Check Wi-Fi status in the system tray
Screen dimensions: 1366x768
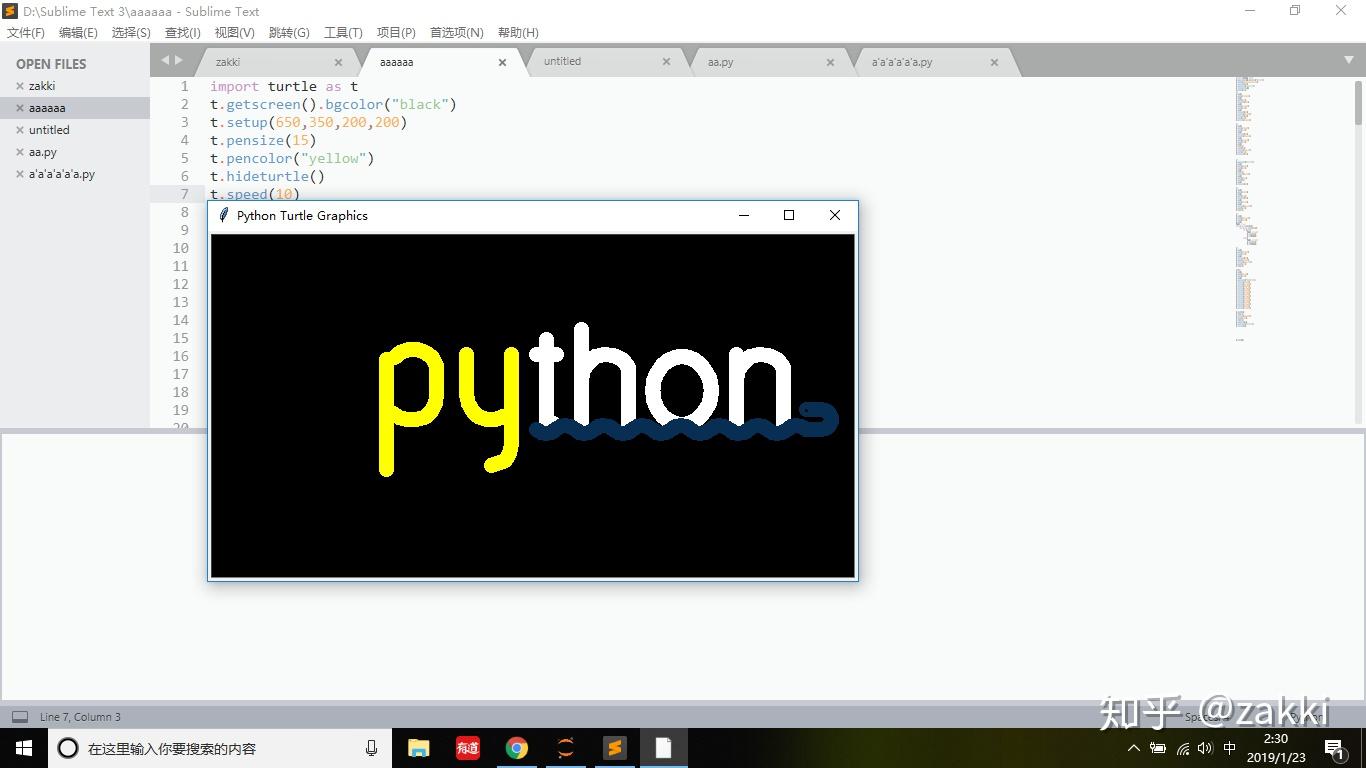1181,747
